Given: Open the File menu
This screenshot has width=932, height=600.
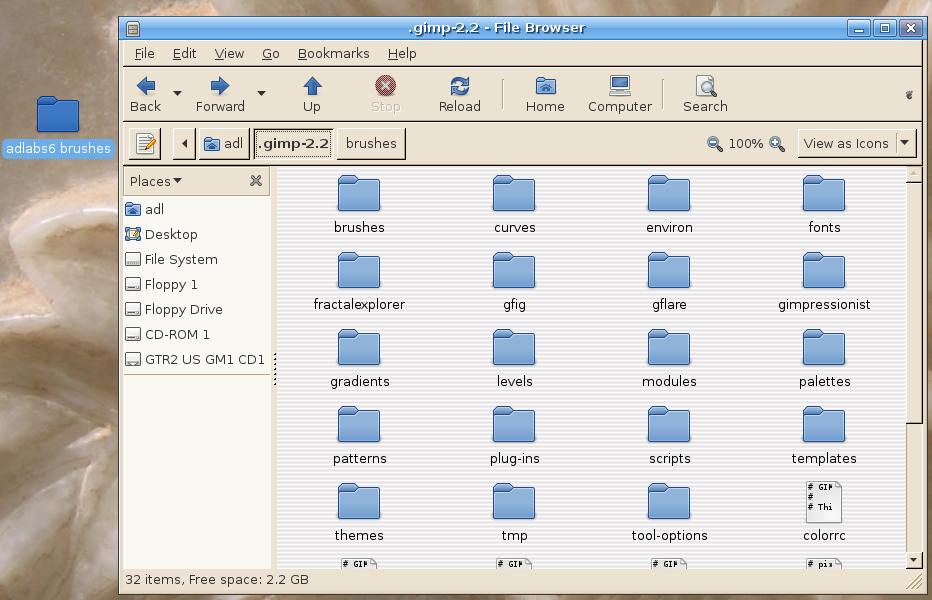Looking at the screenshot, I should (144, 54).
